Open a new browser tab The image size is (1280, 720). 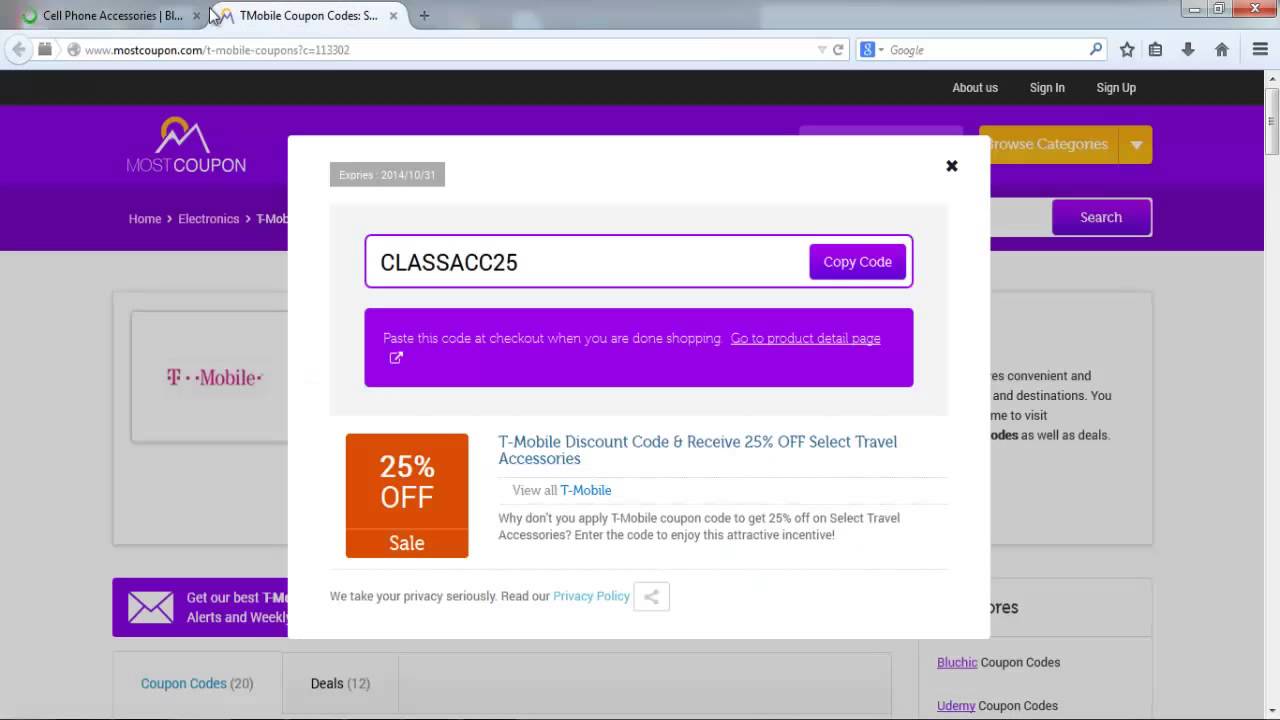[x=424, y=16]
